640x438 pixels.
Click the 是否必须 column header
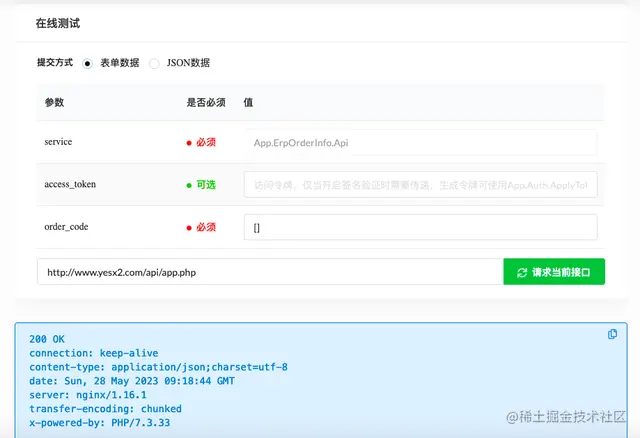(206, 102)
